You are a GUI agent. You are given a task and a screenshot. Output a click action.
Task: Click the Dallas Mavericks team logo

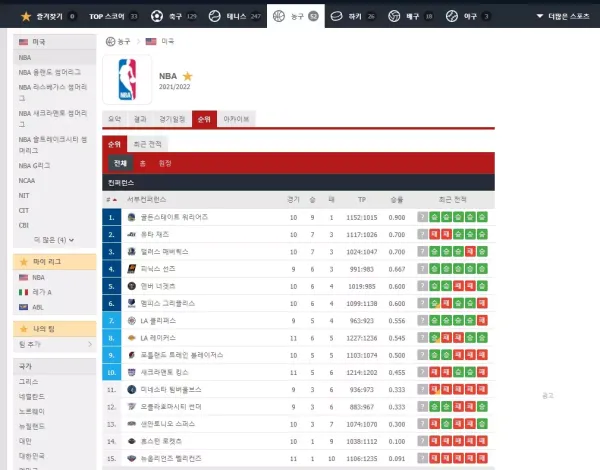click(x=132, y=251)
